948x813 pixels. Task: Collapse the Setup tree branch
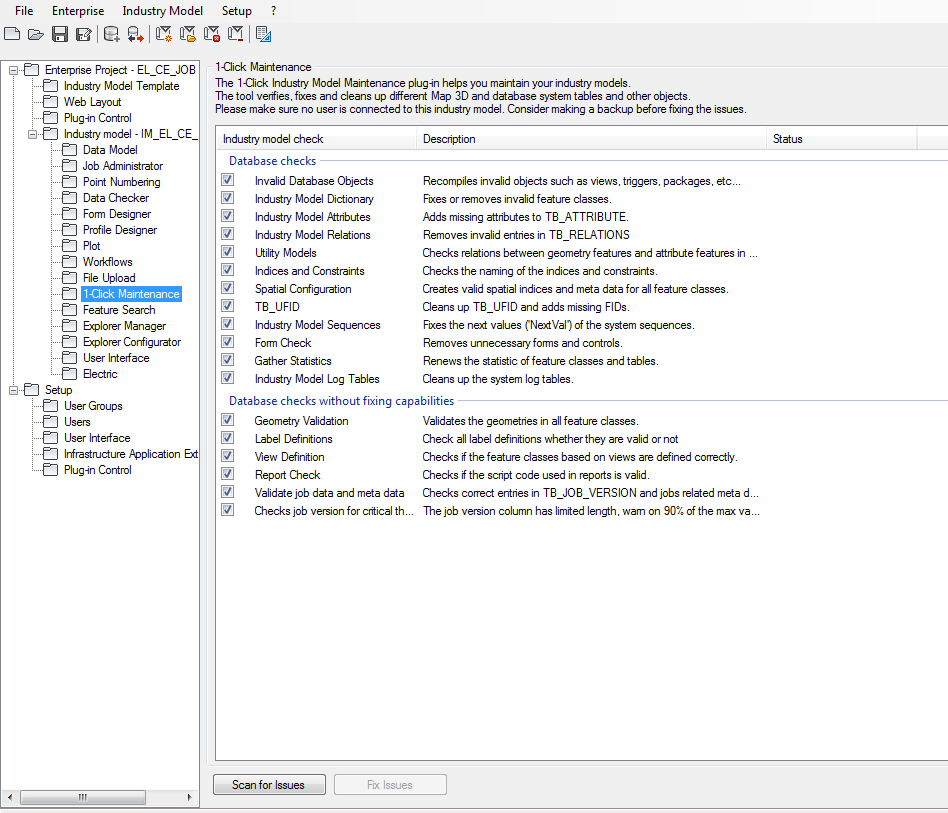pyautogui.click(x=12, y=389)
